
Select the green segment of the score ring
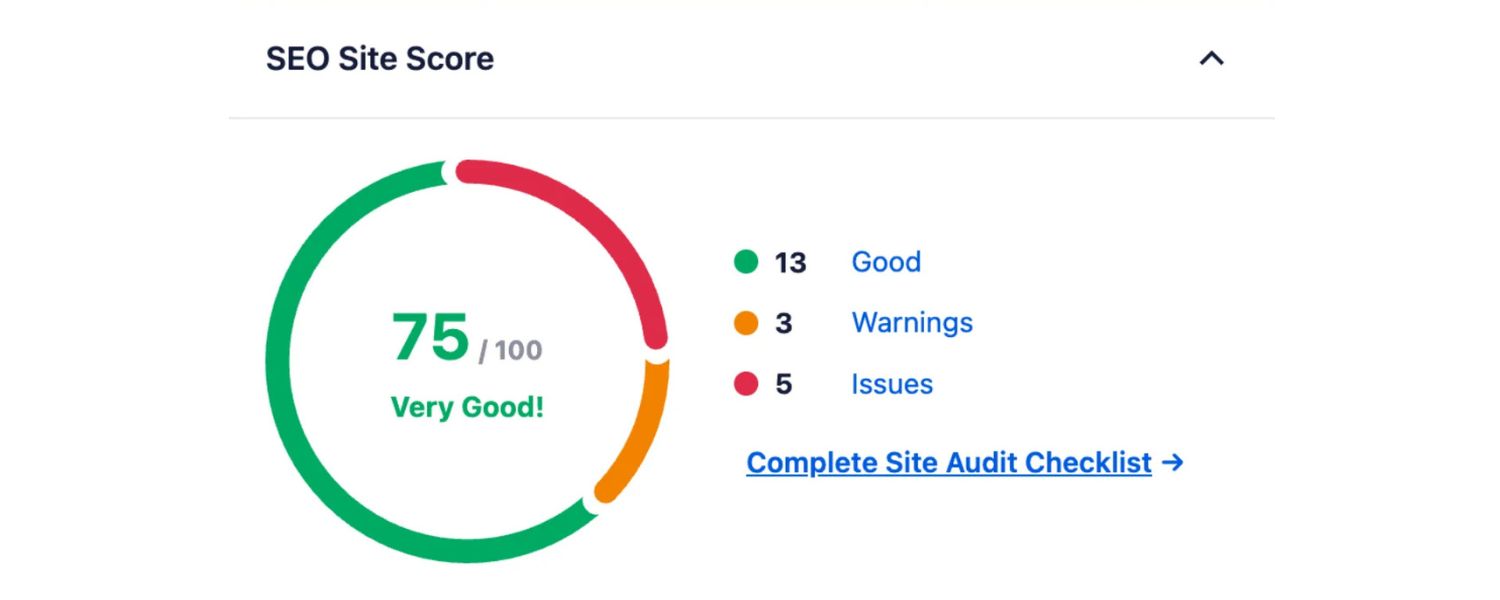[277, 360]
